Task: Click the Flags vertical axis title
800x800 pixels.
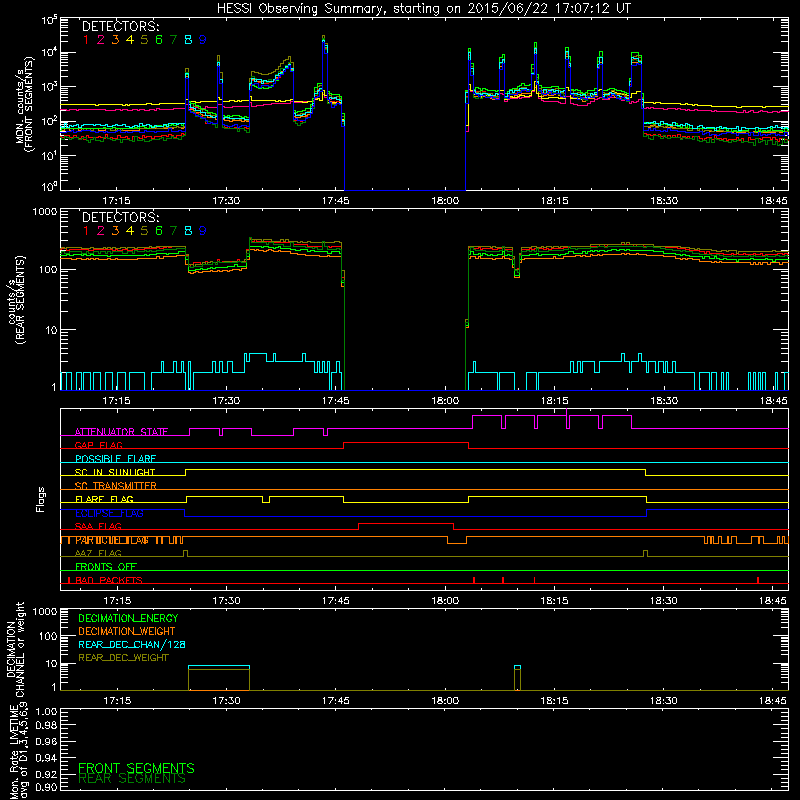Action: [x=41, y=499]
